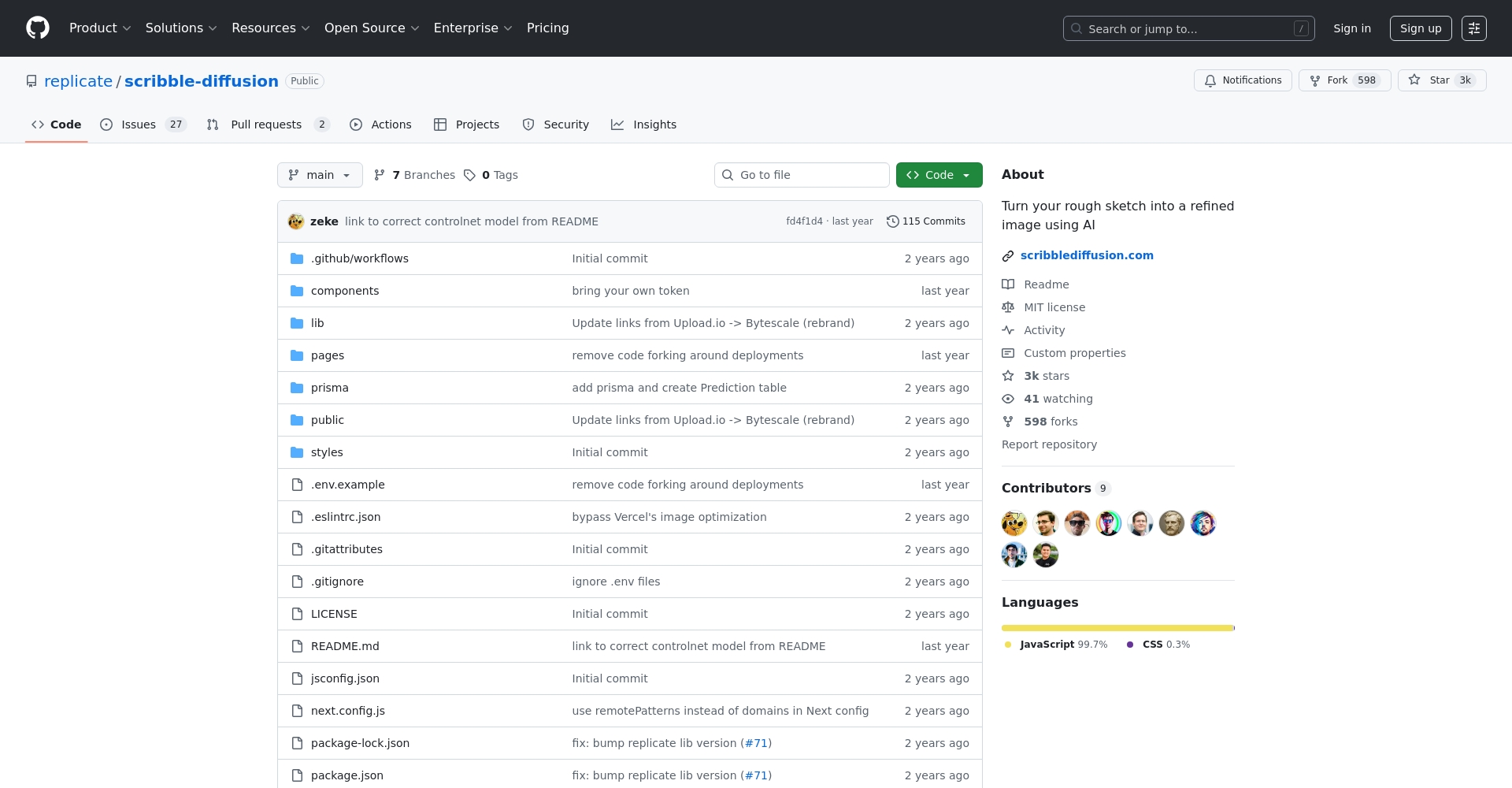Switch to the Actions tab
Screen dimensions: 1512x788
pos(380,125)
